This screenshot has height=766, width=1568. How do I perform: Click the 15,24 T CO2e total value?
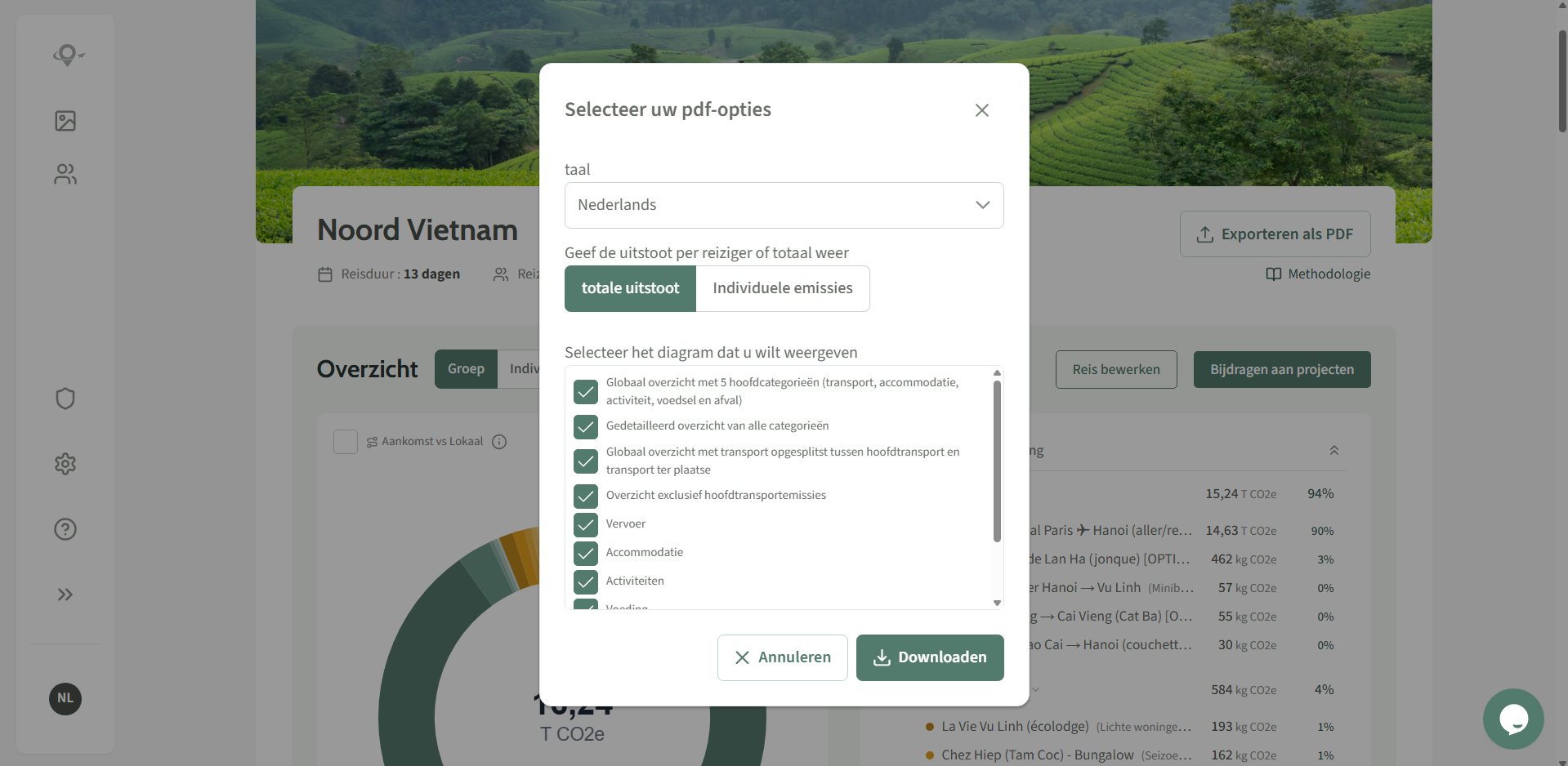coord(1240,494)
